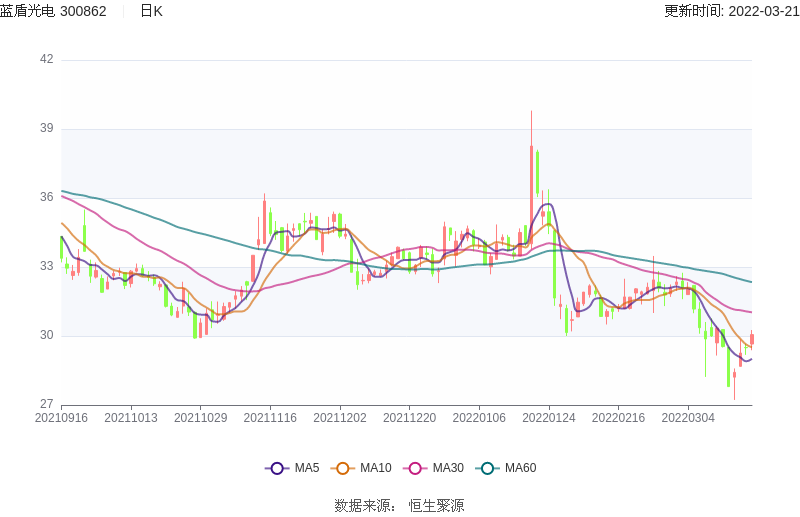Toggle the MA5 legend marker
Image resolution: width=800 pixels, height=517 pixels.
(x=278, y=468)
